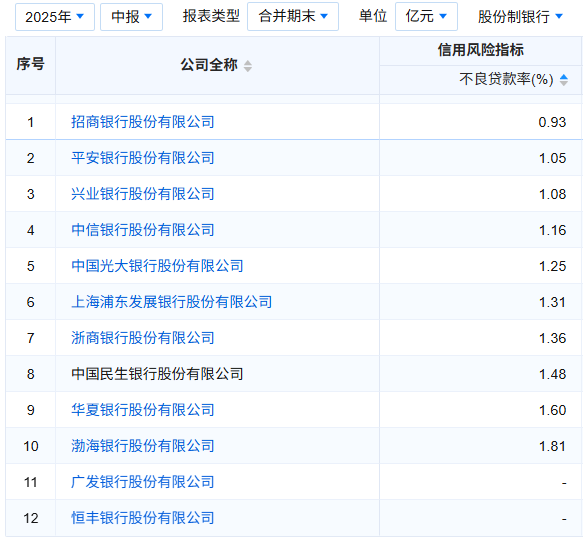This screenshot has width=583, height=540.
Task: Click the 1.08 value for 兴业银行
Action: (553, 195)
